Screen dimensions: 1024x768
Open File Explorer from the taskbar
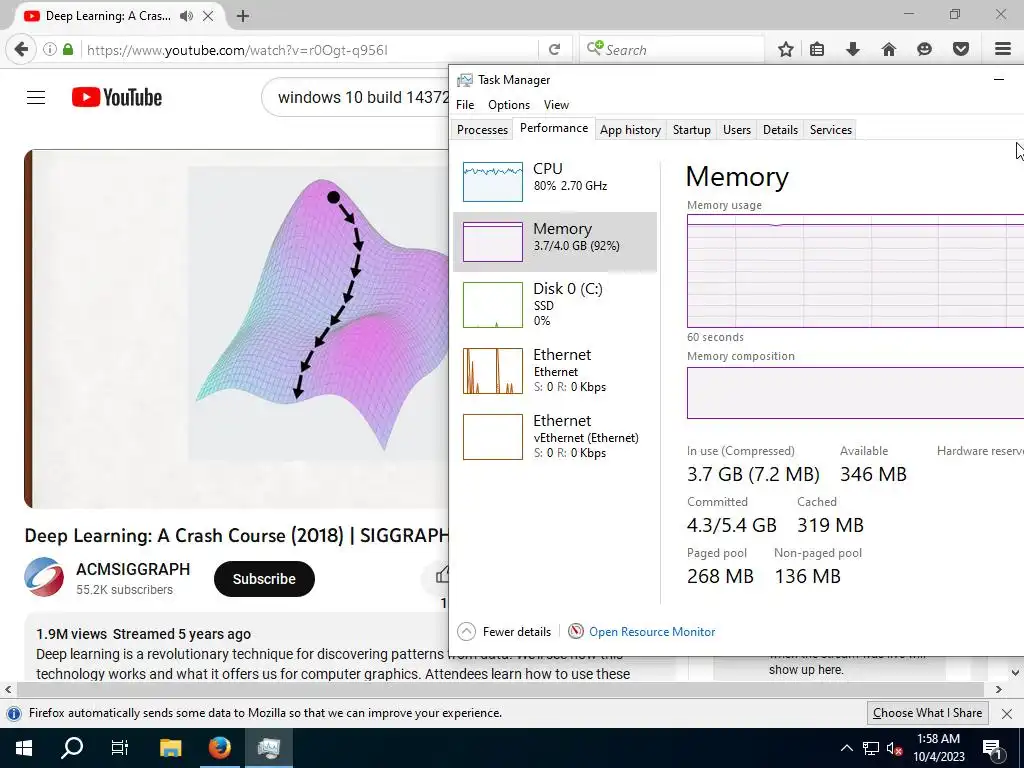point(170,748)
